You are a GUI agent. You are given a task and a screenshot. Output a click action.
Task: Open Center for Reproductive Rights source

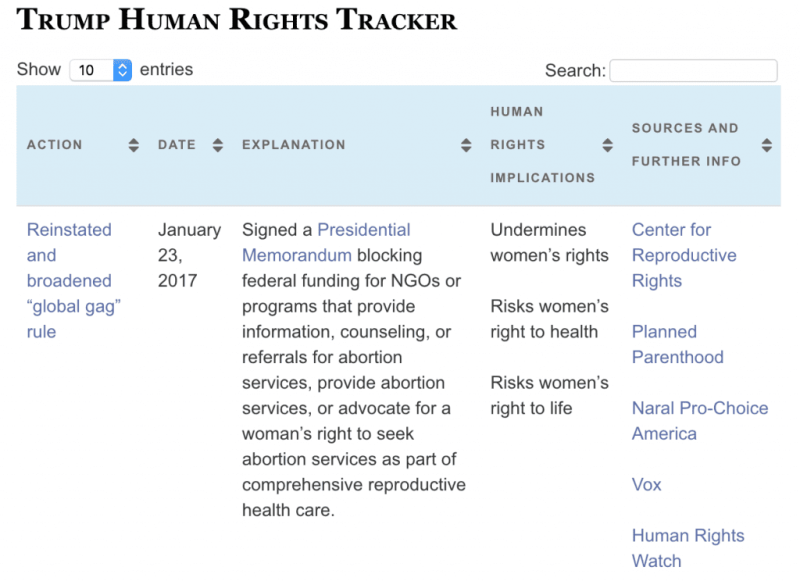(684, 255)
